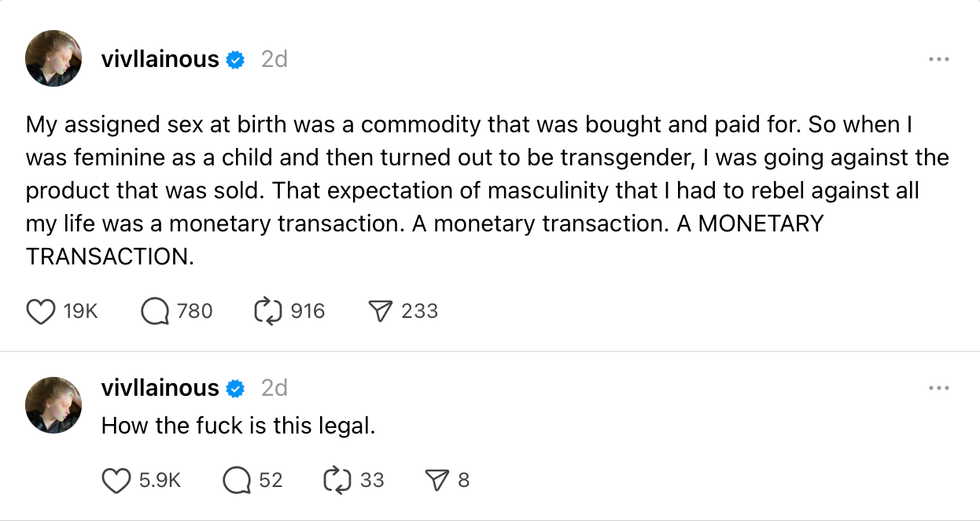Open comments on the reply with 52 comments
Image resolution: width=980 pixels, height=521 pixels.
pos(237,481)
